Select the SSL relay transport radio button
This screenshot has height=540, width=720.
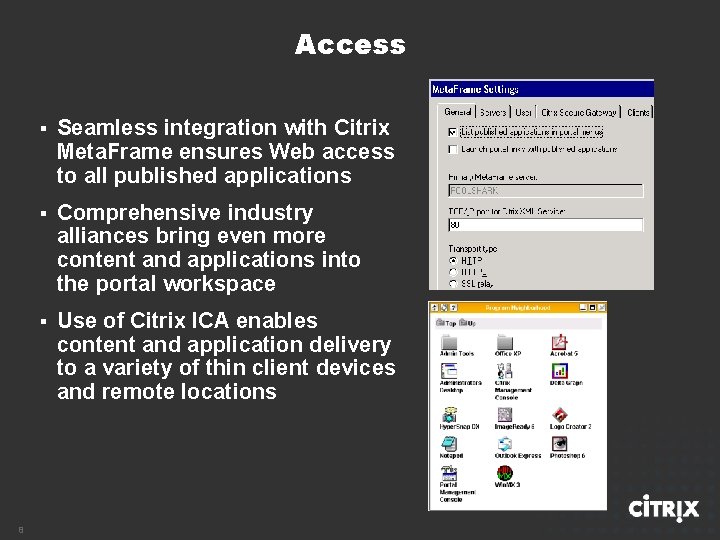coord(453,284)
